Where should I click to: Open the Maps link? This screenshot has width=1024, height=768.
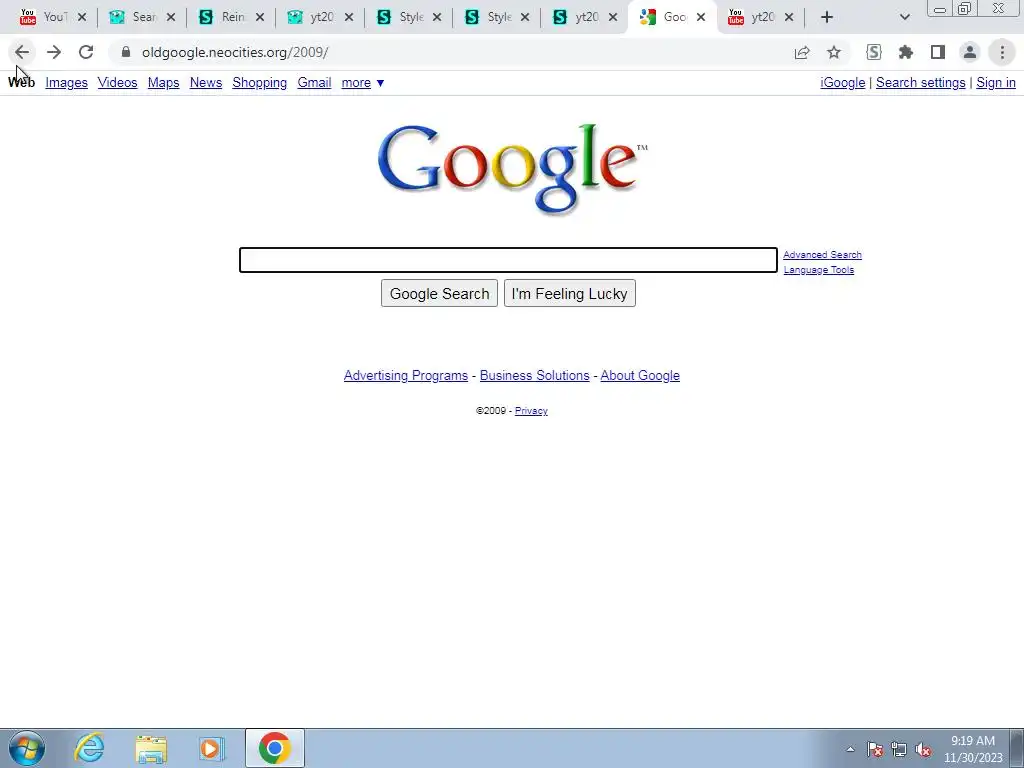click(x=163, y=83)
